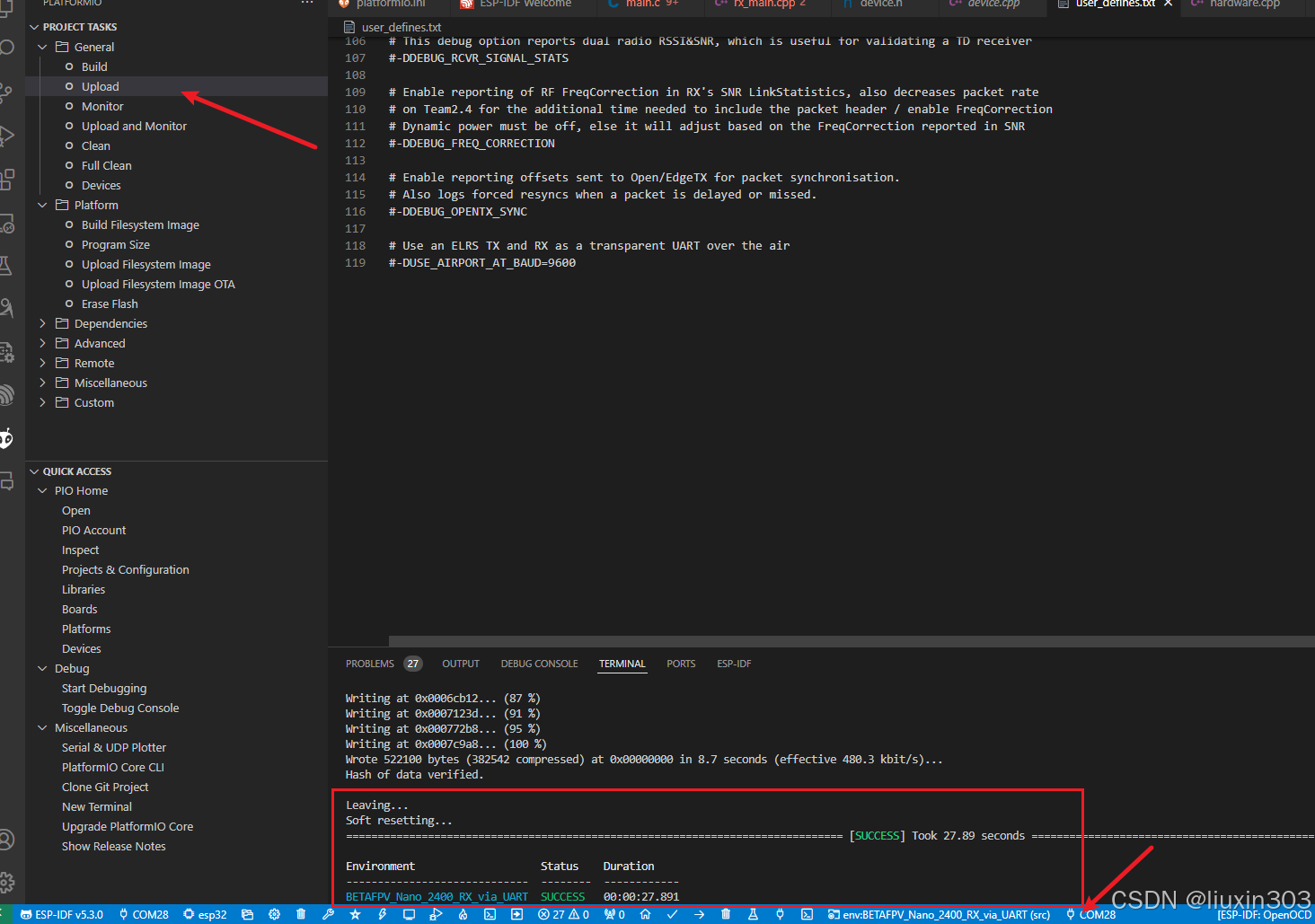The width and height of the screenshot is (1315, 924).
Task: Open the Extensions sidebar view
Action: [6, 180]
